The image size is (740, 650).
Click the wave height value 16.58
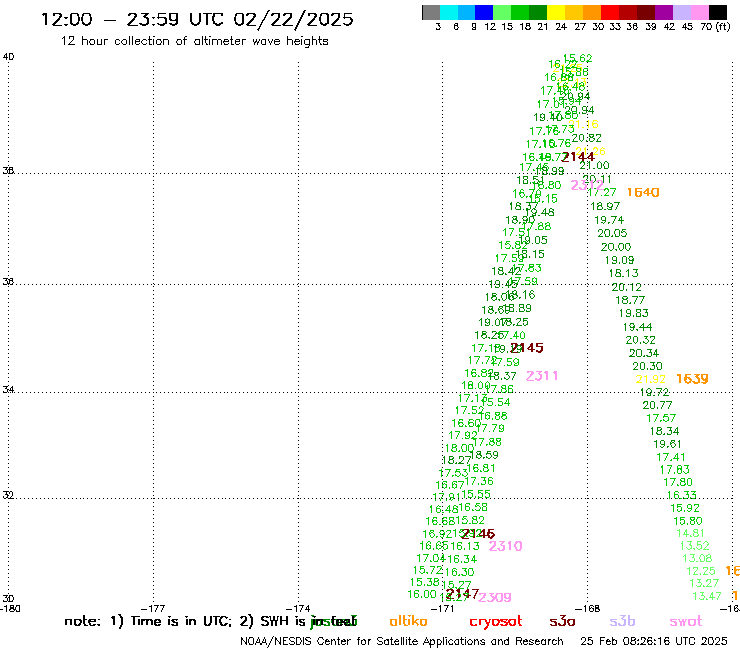tap(473, 507)
